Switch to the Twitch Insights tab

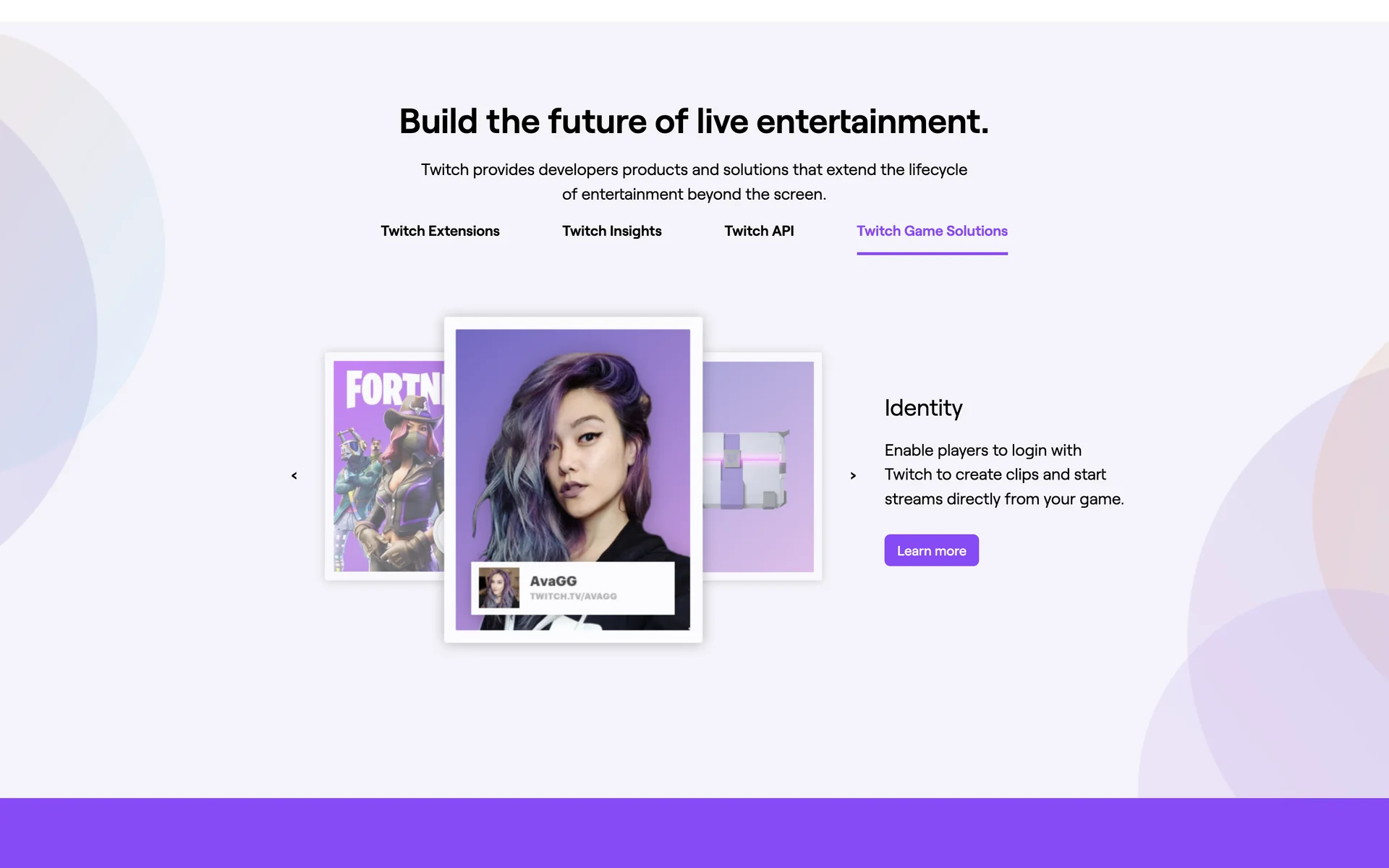click(x=612, y=231)
